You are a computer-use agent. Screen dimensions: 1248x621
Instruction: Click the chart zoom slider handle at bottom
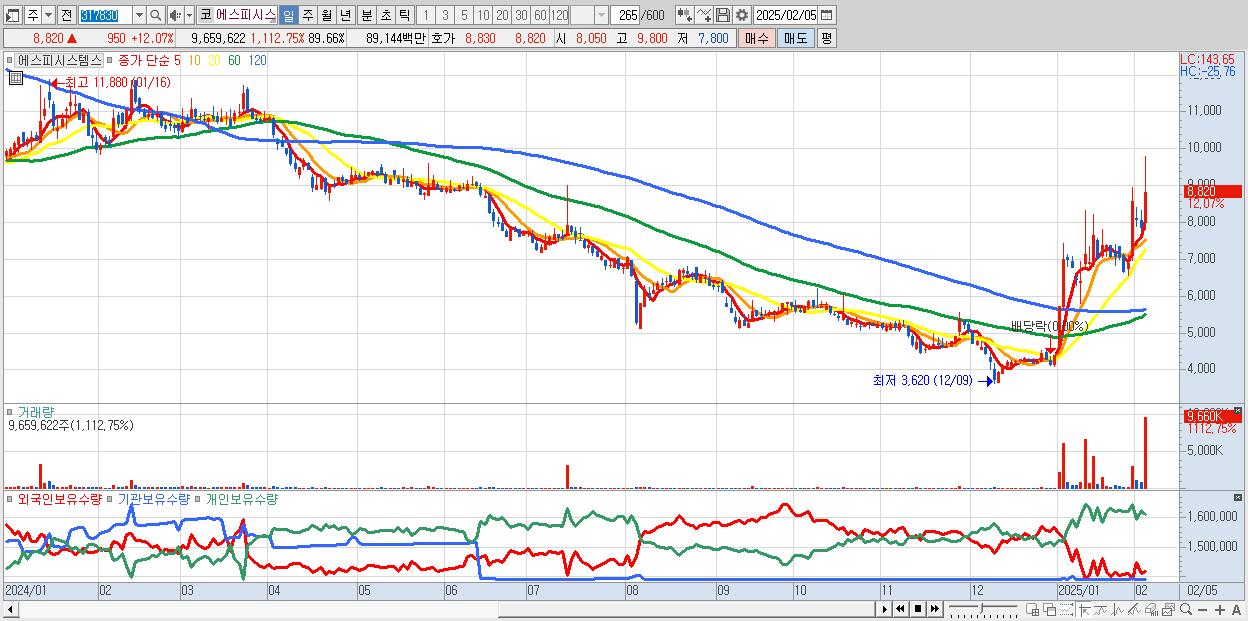981,608
